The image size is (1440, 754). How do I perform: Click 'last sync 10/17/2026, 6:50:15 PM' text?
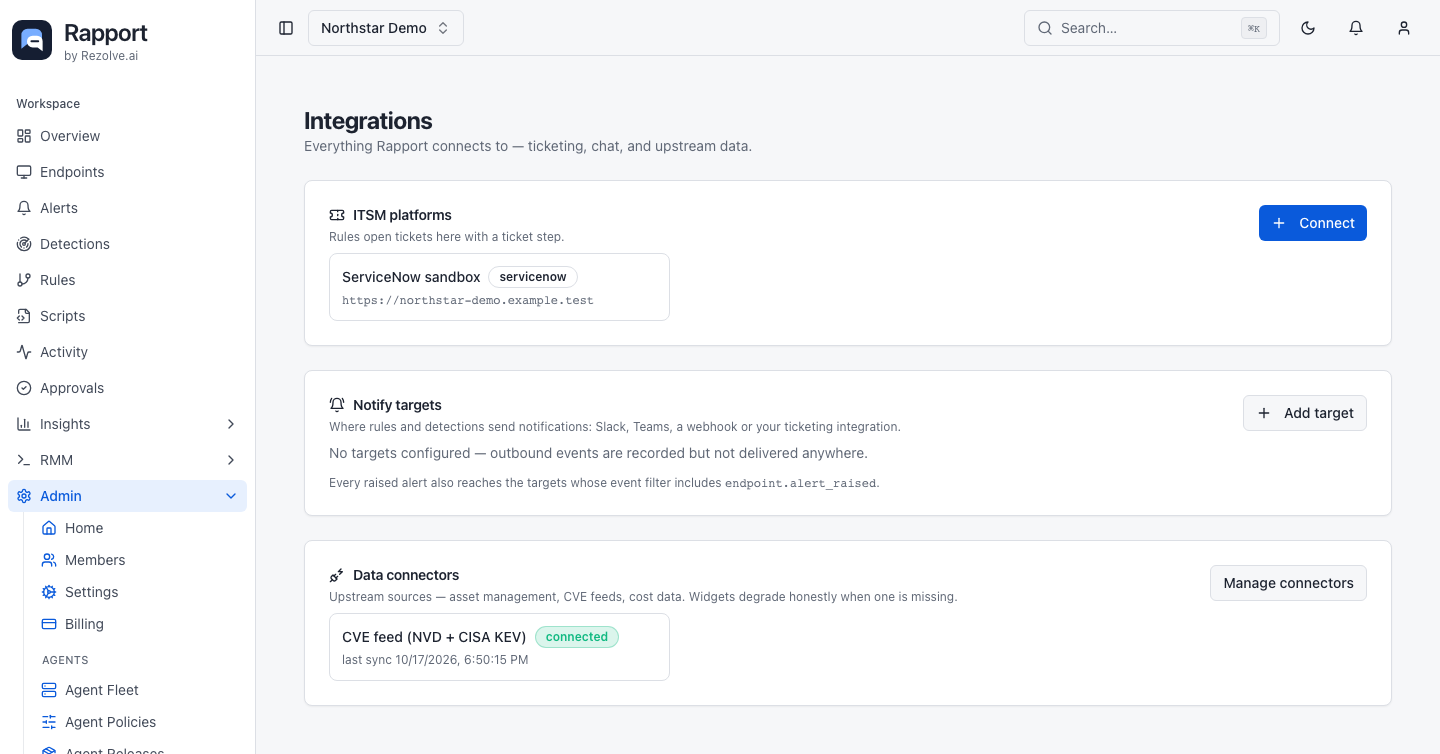pyautogui.click(x=435, y=660)
